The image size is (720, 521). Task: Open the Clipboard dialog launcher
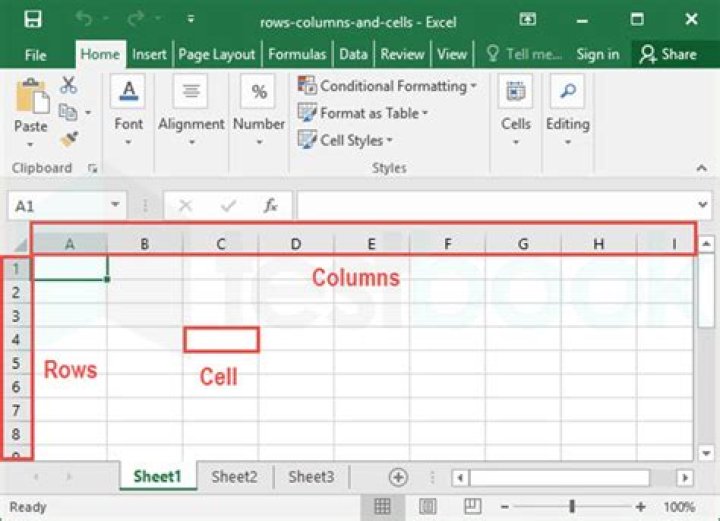[92, 168]
